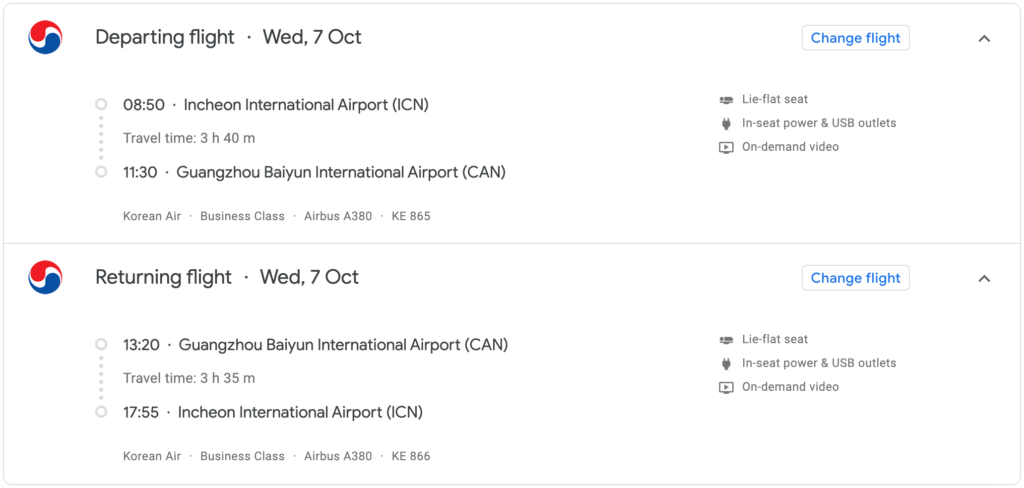Change the departing flight
Viewport: 1024px width, 488px height.
[856, 38]
